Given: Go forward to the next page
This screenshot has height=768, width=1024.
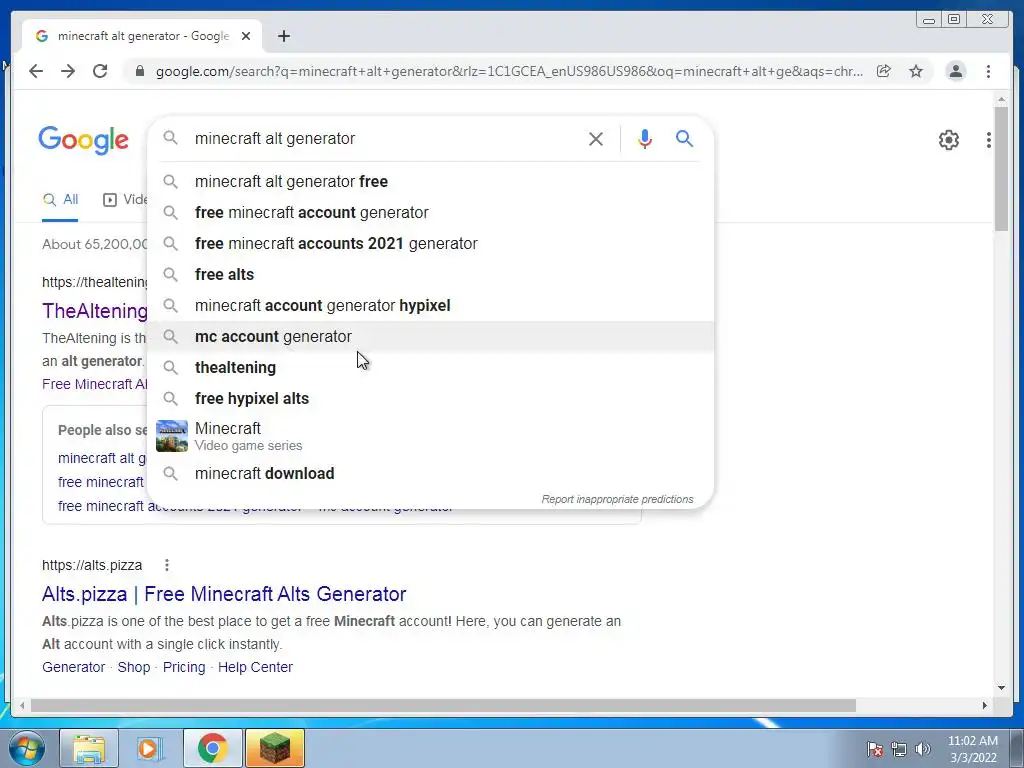Looking at the screenshot, I should click(x=68, y=71).
